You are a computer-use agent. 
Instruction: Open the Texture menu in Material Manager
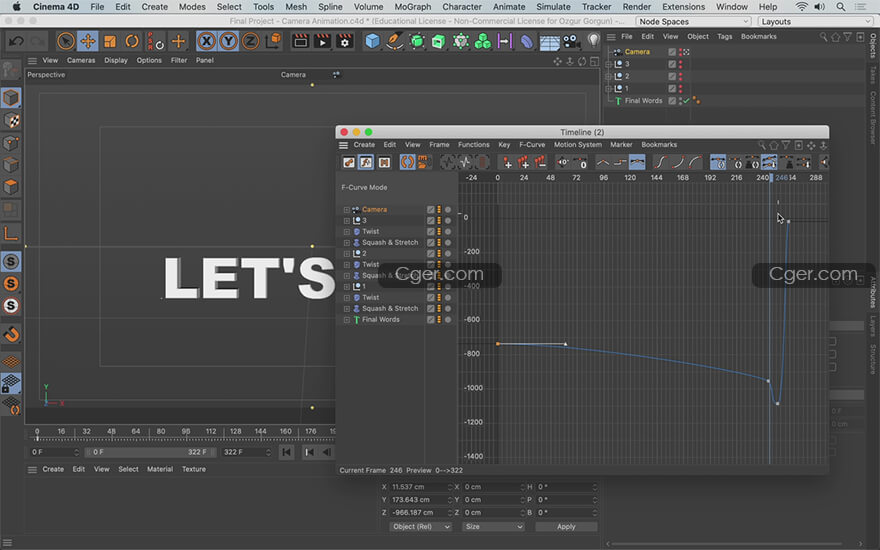[x=194, y=469]
